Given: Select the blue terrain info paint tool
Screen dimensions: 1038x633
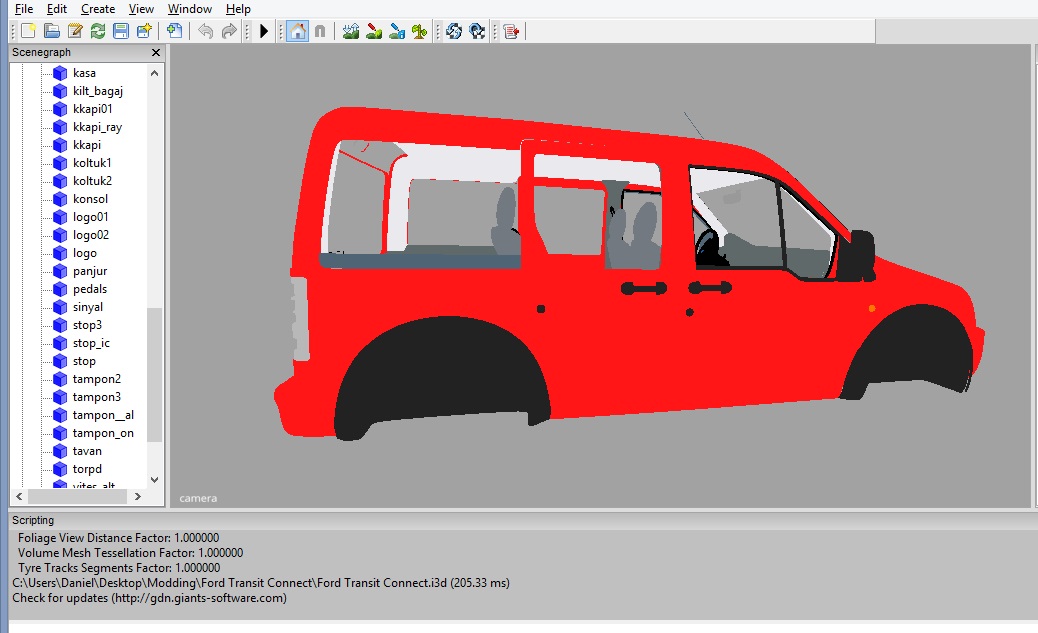Looking at the screenshot, I should [397, 31].
